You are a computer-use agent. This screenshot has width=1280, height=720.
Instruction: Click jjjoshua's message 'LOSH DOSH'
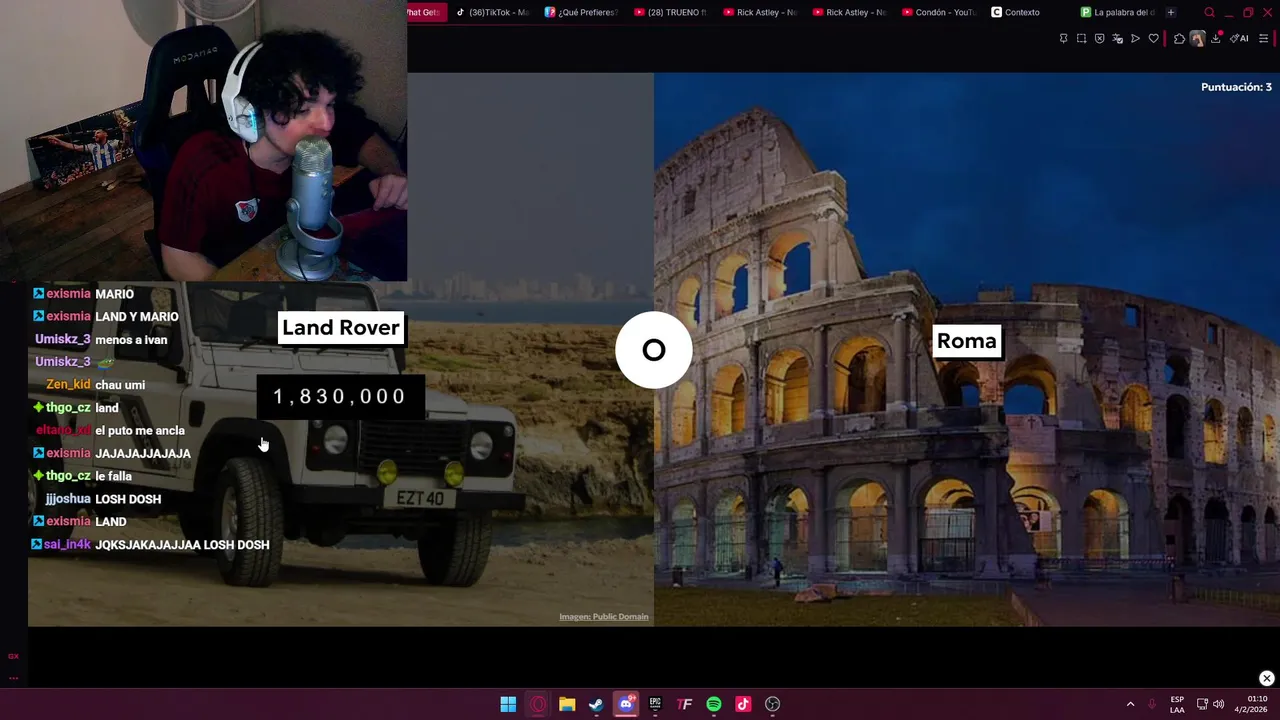[x=128, y=499]
